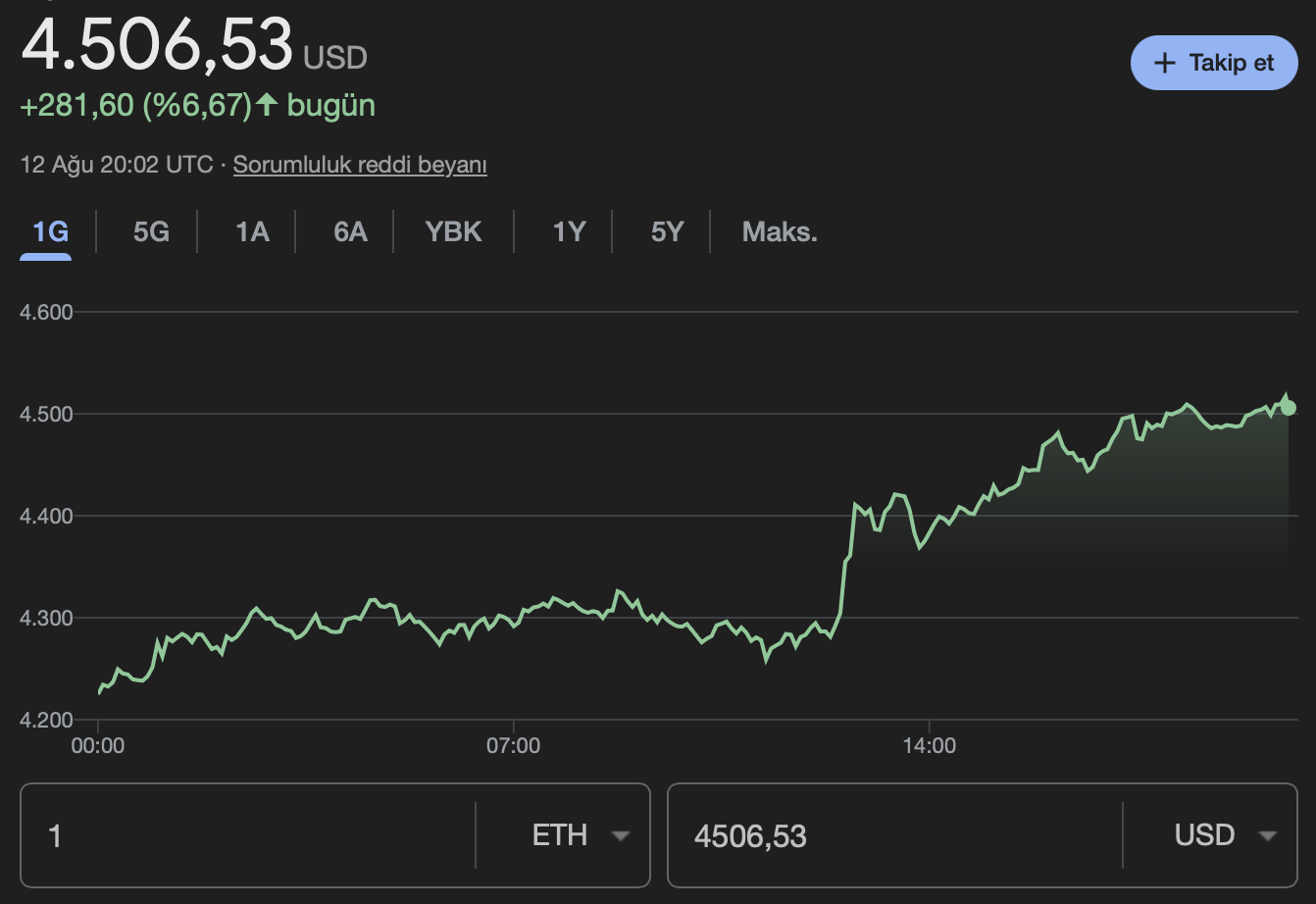This screenshot has width=1316, height=904.
Task: Click the green endpoint dot on chart
Action: click(1289, 407)
